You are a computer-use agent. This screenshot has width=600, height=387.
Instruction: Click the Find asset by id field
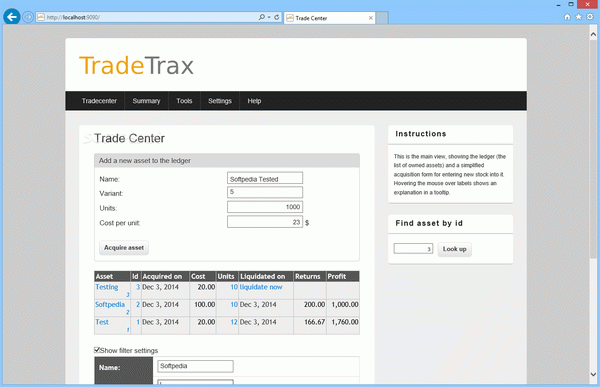413,249
